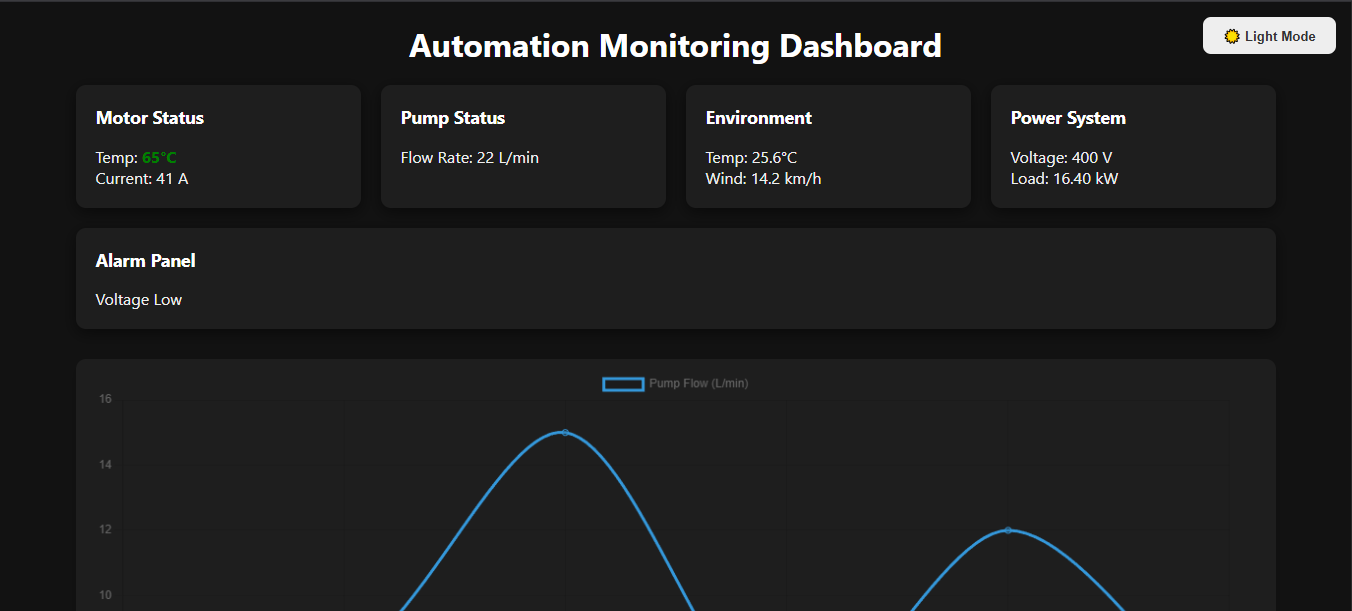Click the Power System card header

click(1067, 117)
